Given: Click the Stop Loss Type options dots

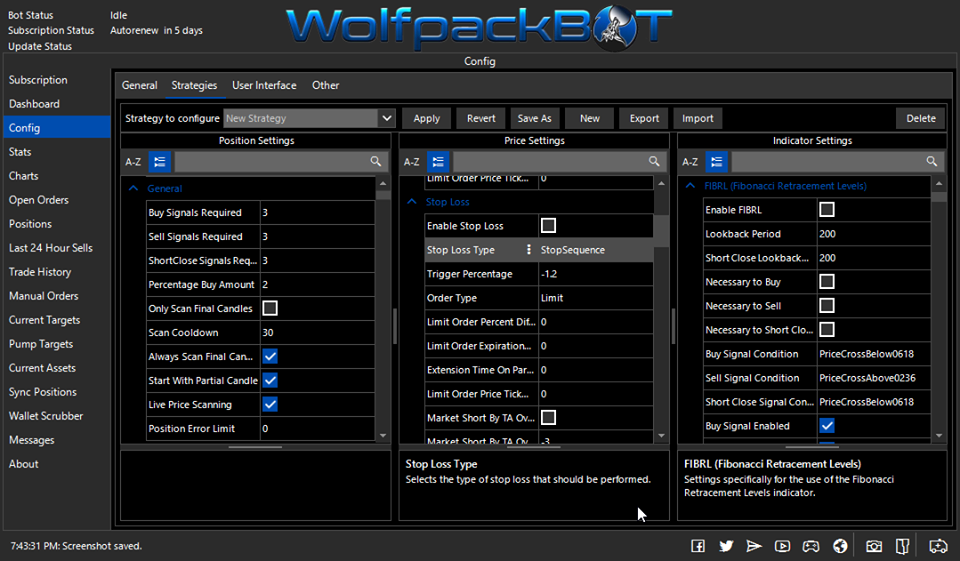Looking at the screenshot, I should [x=529, y=249].
